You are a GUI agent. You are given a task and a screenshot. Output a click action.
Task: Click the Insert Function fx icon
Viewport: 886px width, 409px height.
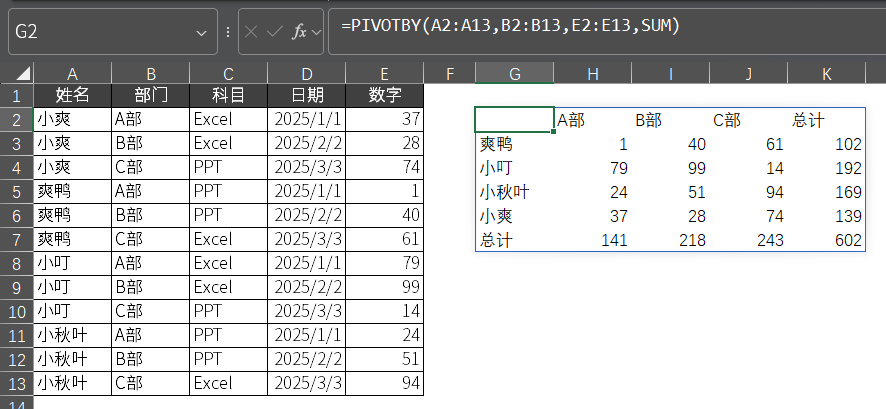tap(299, 32)
